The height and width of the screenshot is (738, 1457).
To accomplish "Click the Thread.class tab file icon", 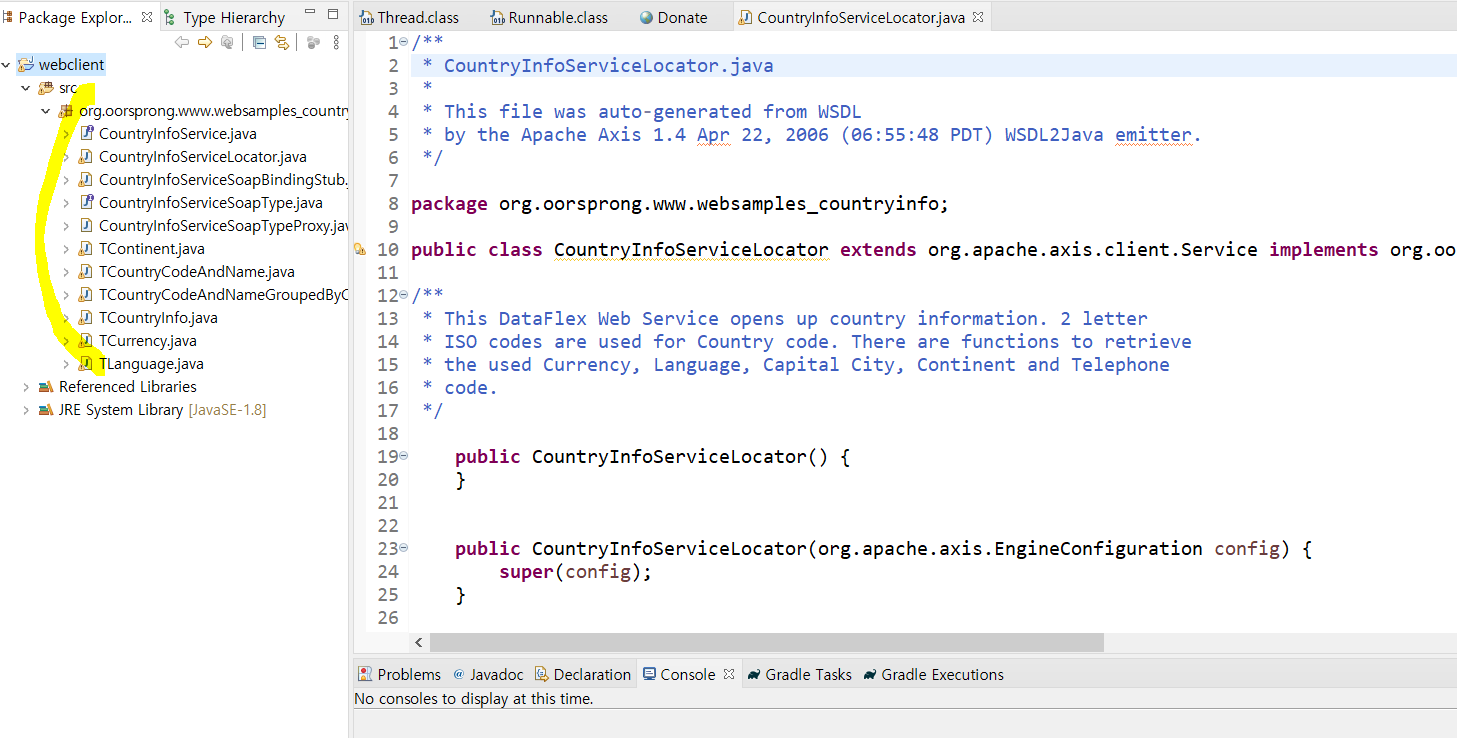I will coord(368,18).
